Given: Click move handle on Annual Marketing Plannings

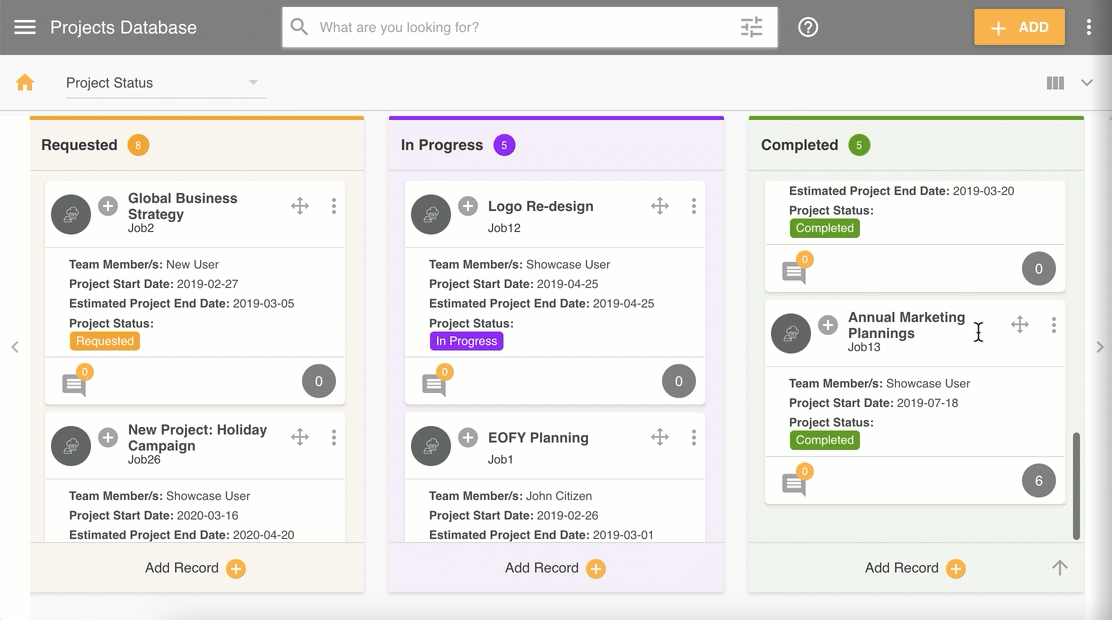Looking at the screenshot, I should 1020,325.
